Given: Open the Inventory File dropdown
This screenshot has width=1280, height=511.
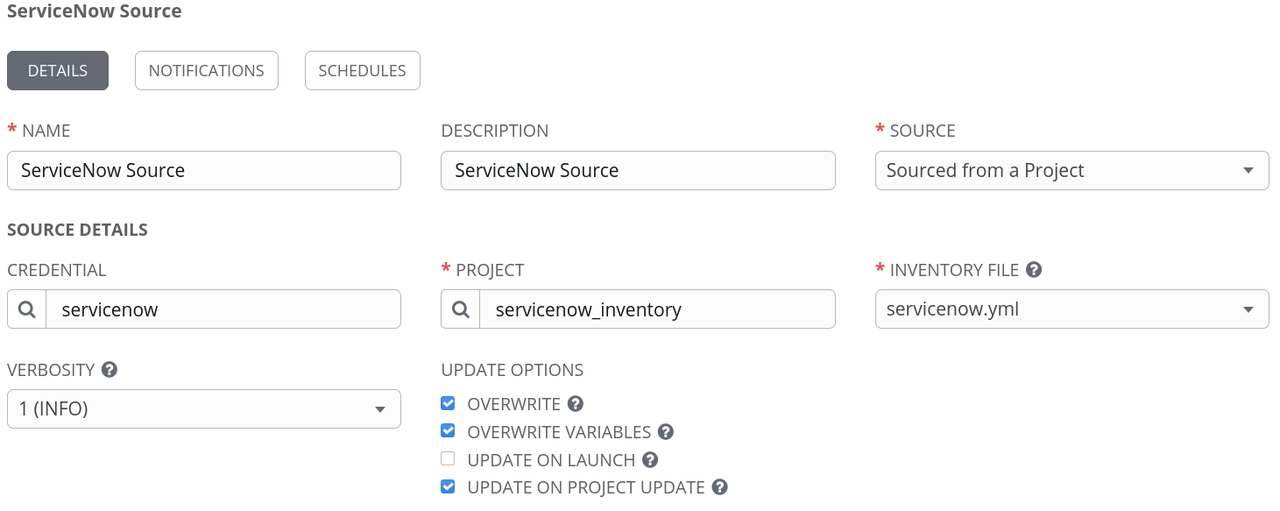Looking at the screenshot, I should (1072, 310).
